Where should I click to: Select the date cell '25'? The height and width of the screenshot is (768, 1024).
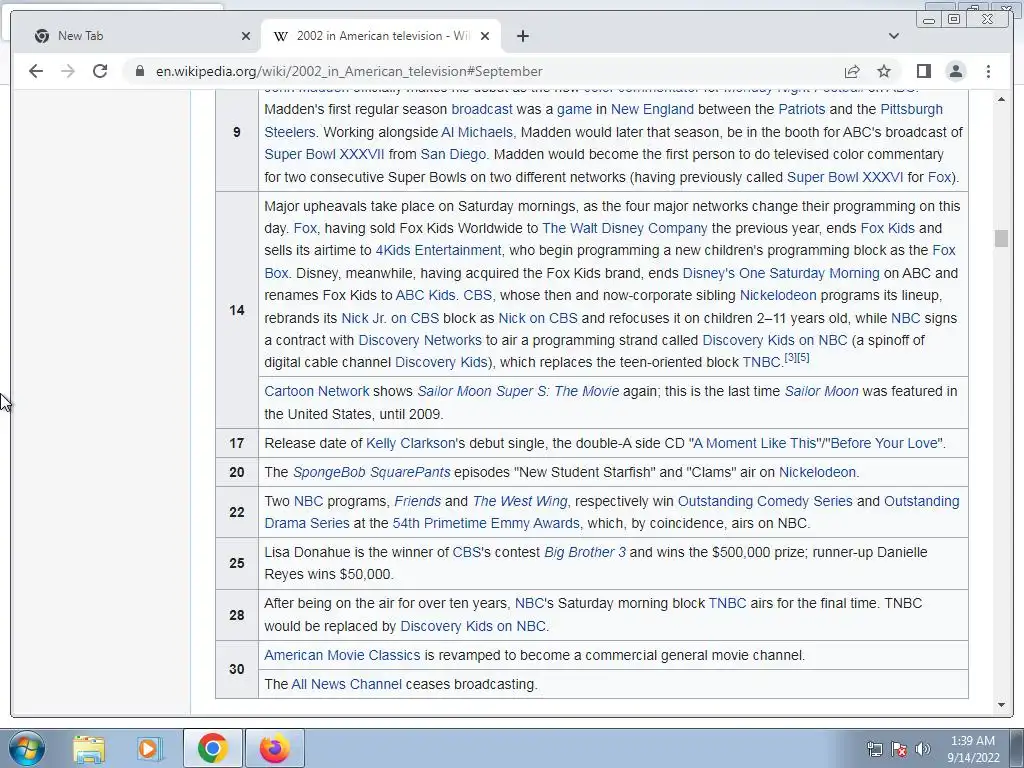[x=237, y=563]
